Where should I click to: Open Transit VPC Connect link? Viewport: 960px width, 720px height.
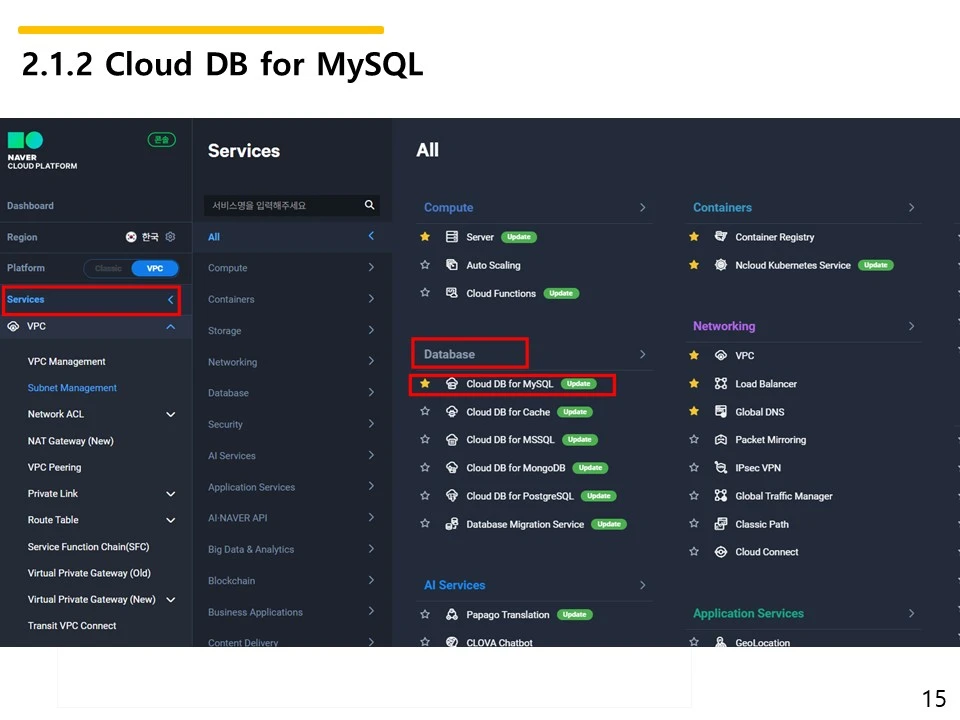coord(72,626)
